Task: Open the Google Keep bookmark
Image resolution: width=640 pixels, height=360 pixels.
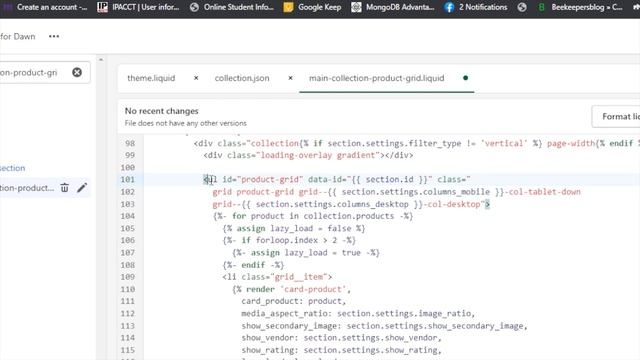Action: tap(313, 7)
